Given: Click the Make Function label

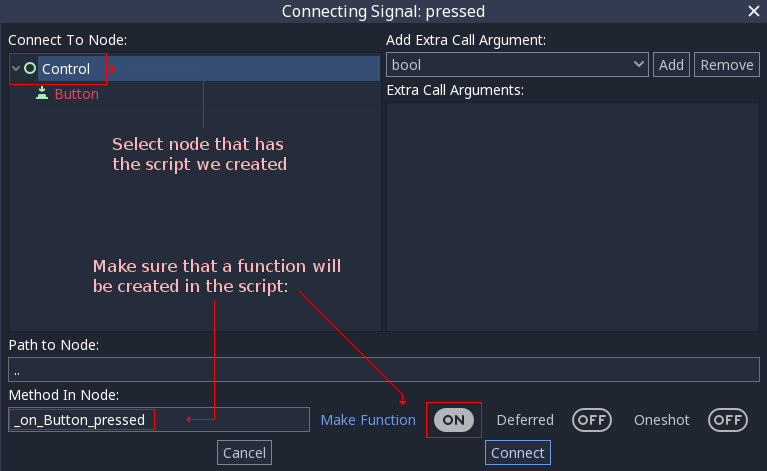Looking at the screenshot, I should click(x=368, y=420).
